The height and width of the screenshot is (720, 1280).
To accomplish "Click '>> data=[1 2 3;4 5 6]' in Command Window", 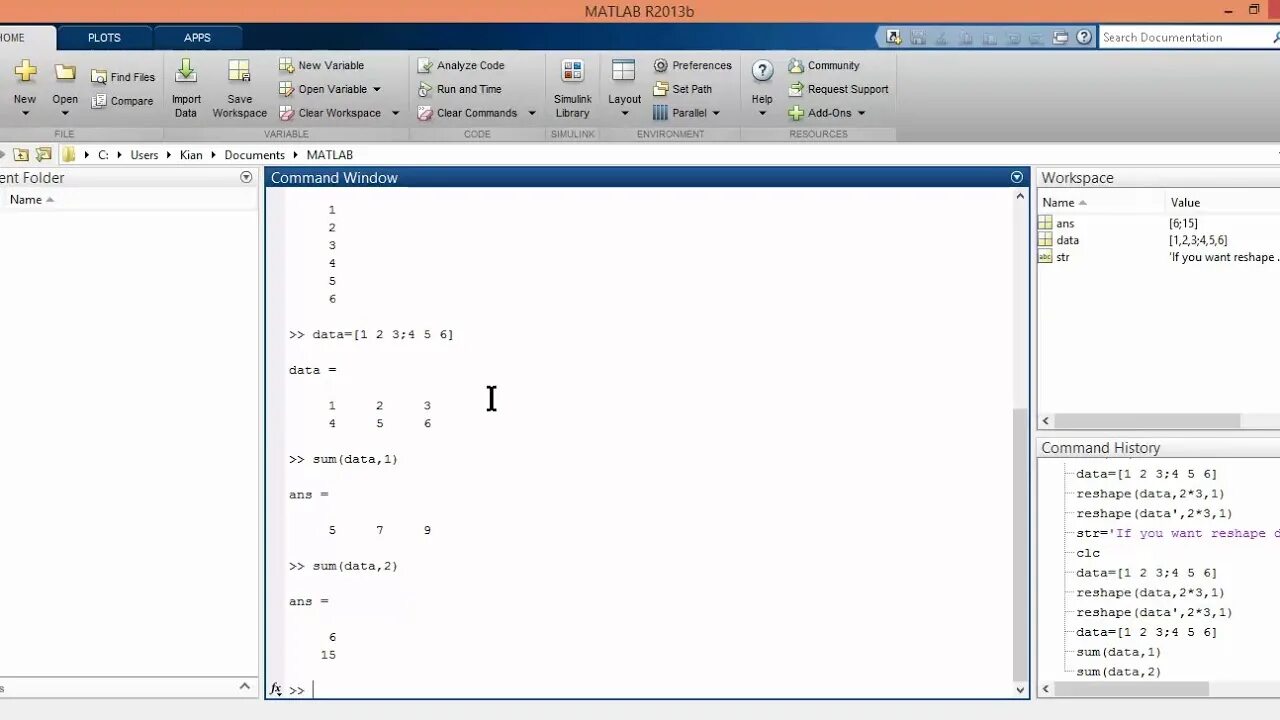I will click(x=371, y=334).
